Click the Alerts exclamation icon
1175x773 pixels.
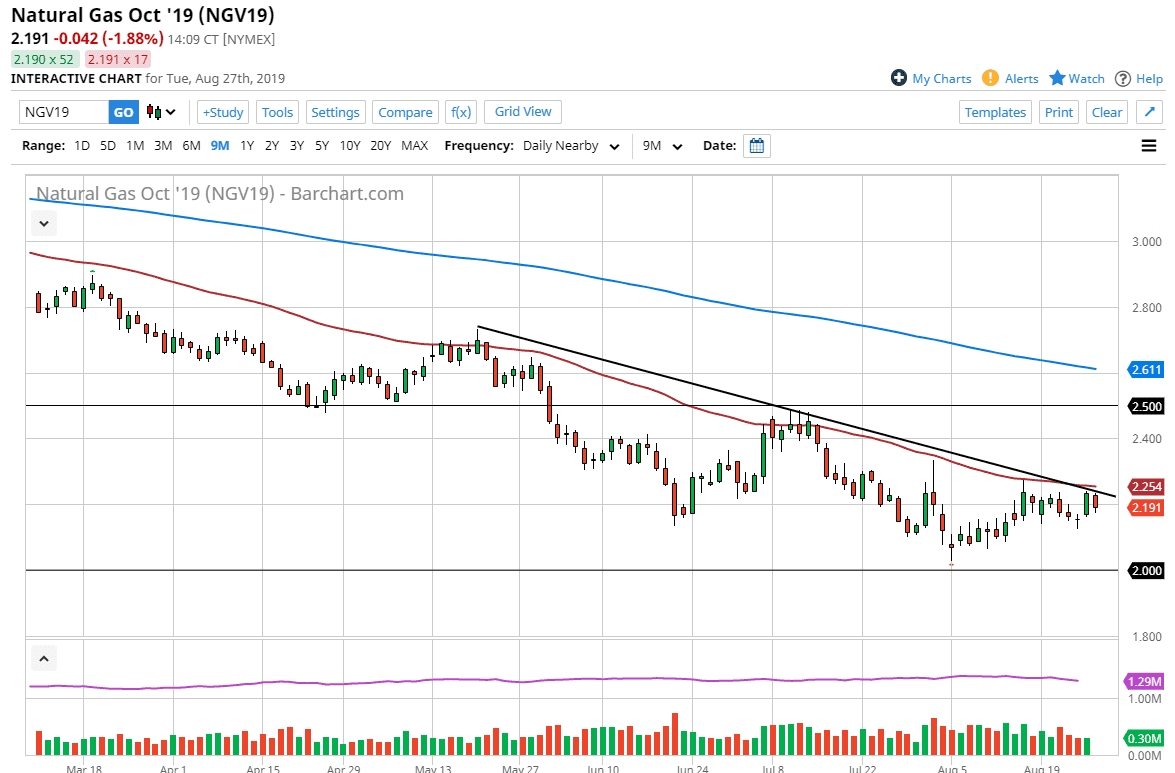pyautogui.click(x=990, y=78)
